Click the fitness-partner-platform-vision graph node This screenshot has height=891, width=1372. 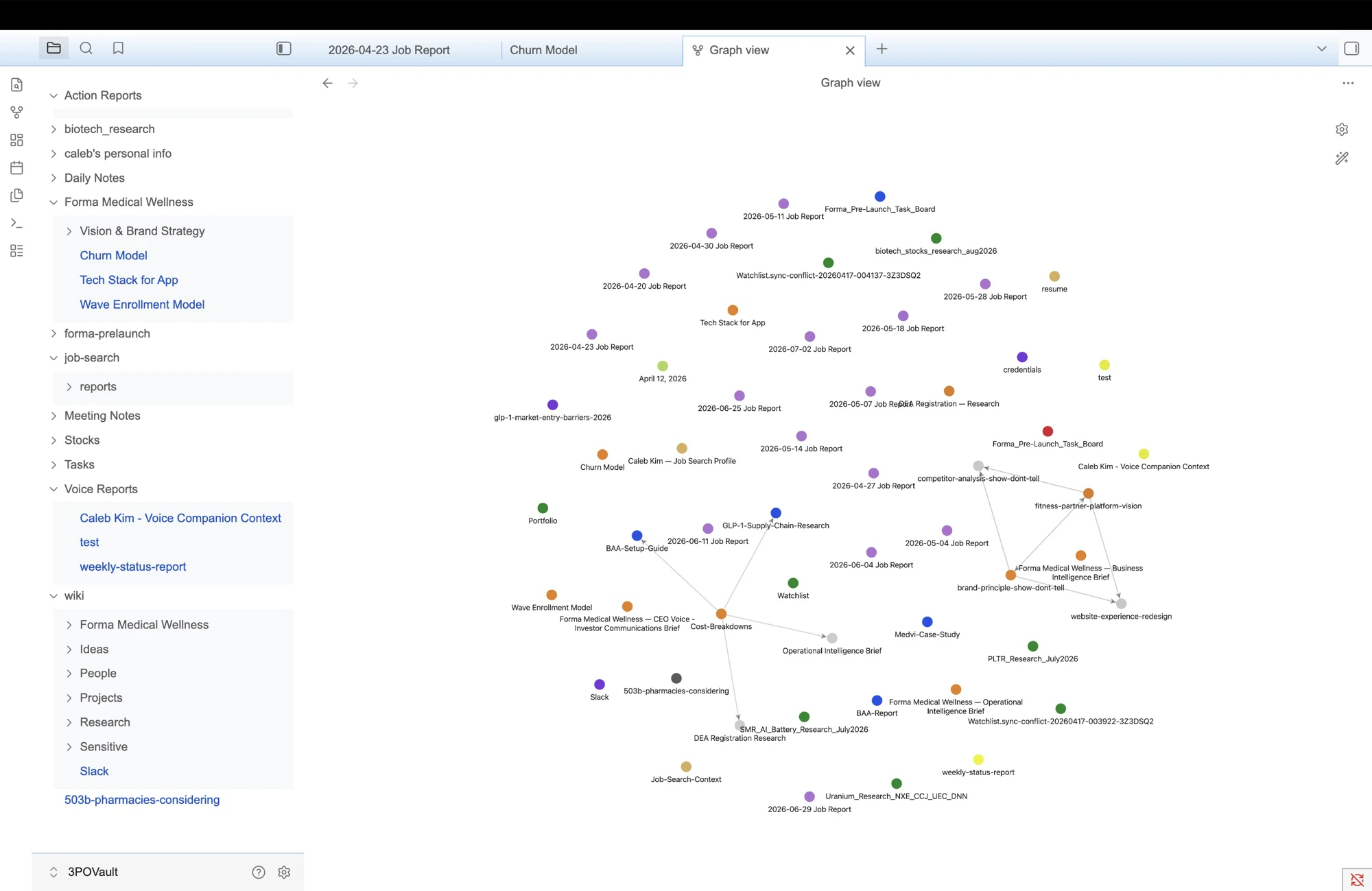(x=1088, y=493)
